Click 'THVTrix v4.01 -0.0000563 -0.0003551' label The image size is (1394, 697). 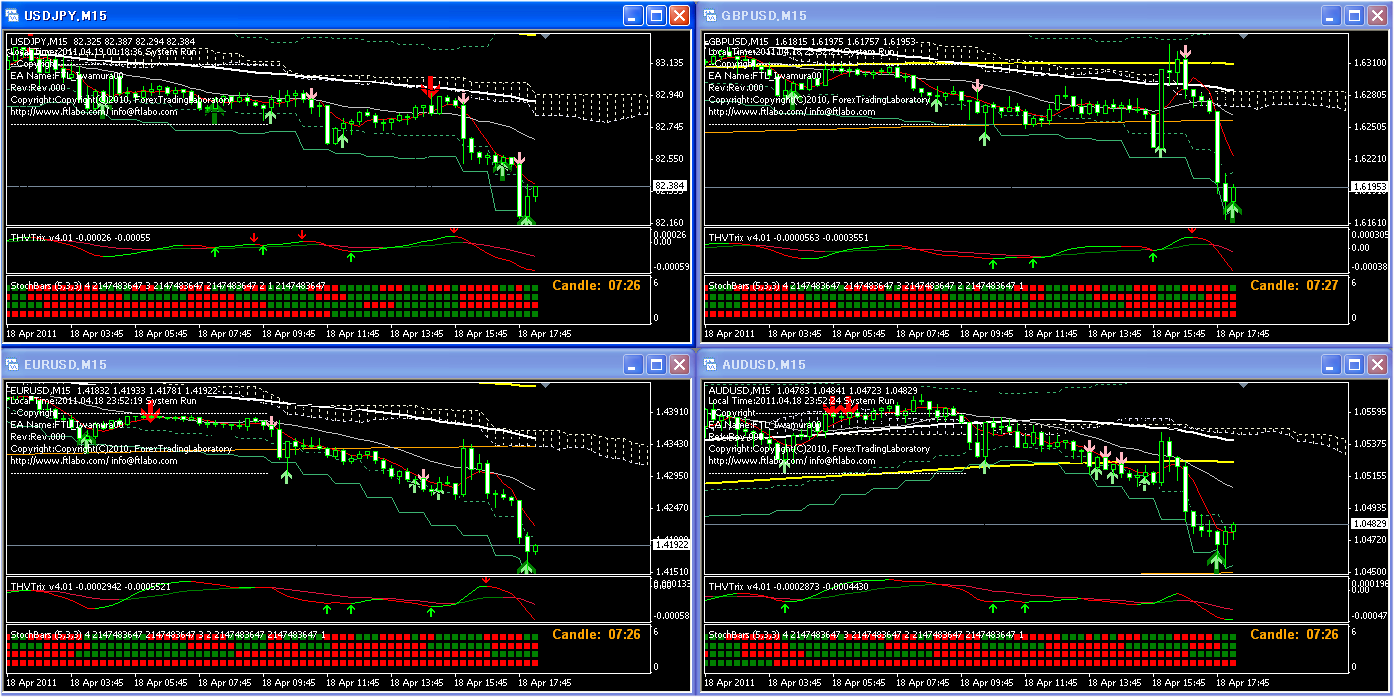coord(789,237)
